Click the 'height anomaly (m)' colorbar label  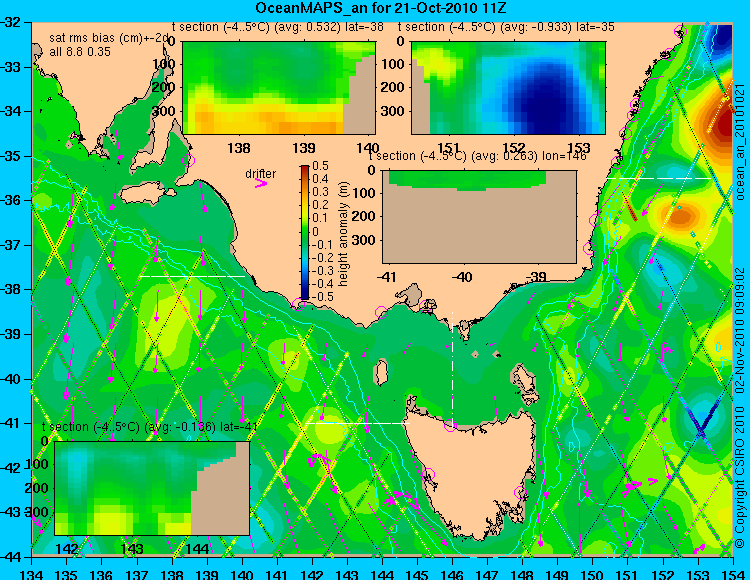(x=343, y=234)
